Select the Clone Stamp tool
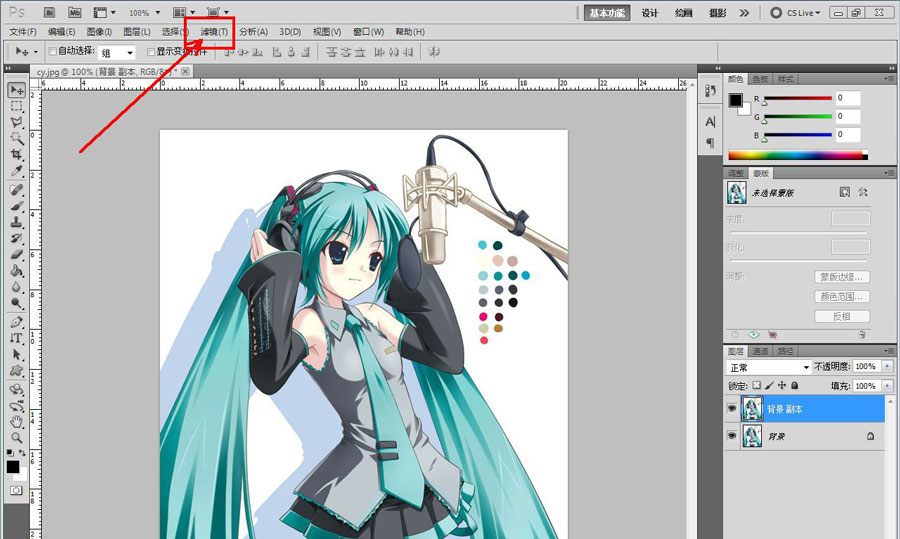 (x=16, y=222)
